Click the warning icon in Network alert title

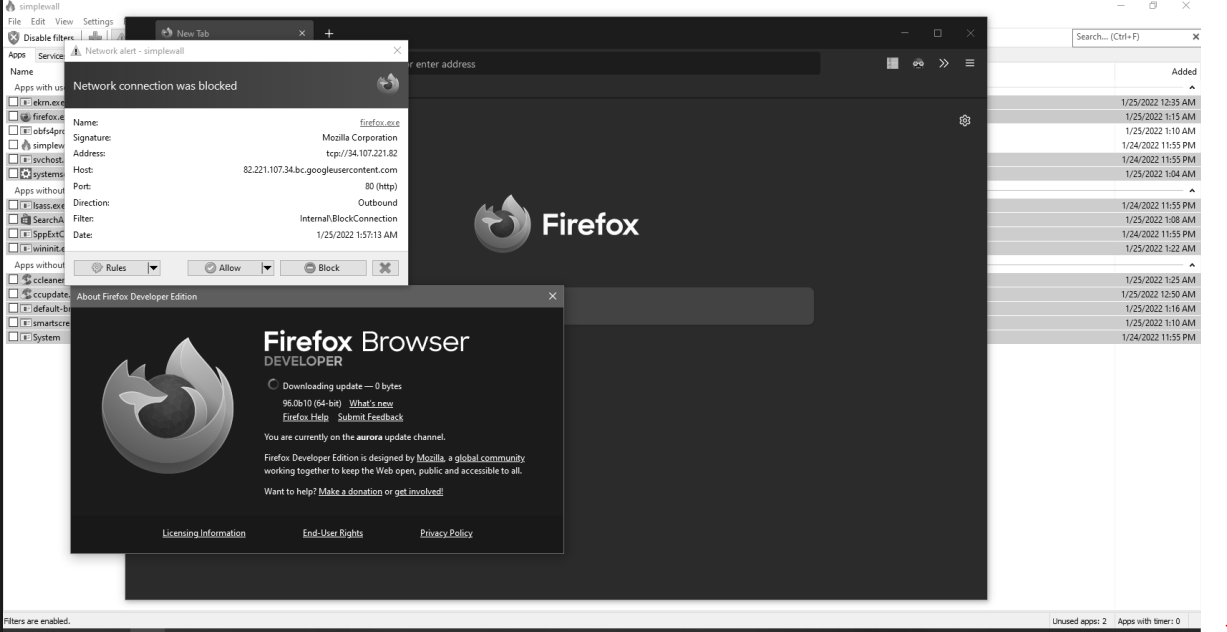(77, 51)
